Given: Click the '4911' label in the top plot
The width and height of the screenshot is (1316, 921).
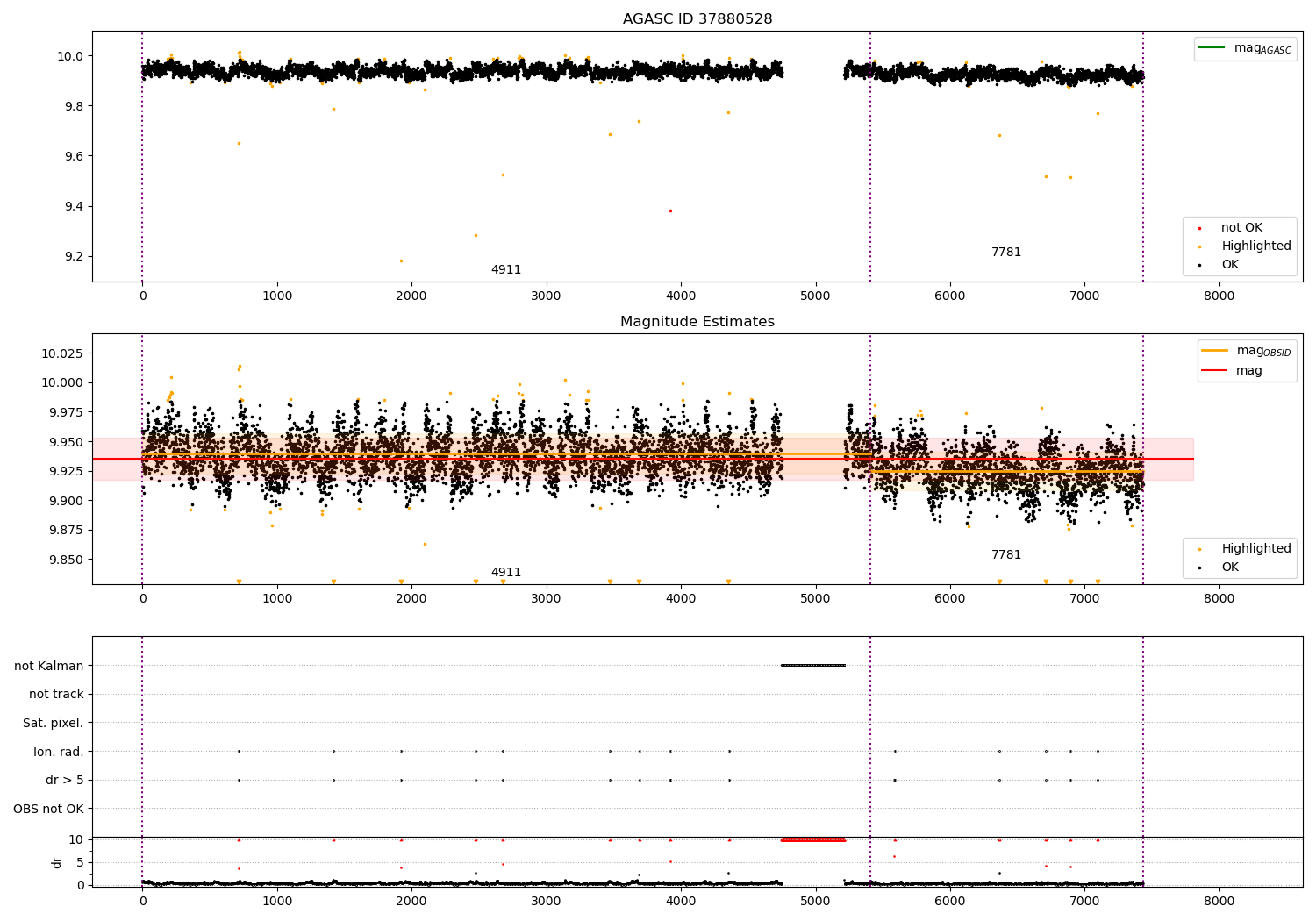Looking at the screenshot, I should coord(506,270).
